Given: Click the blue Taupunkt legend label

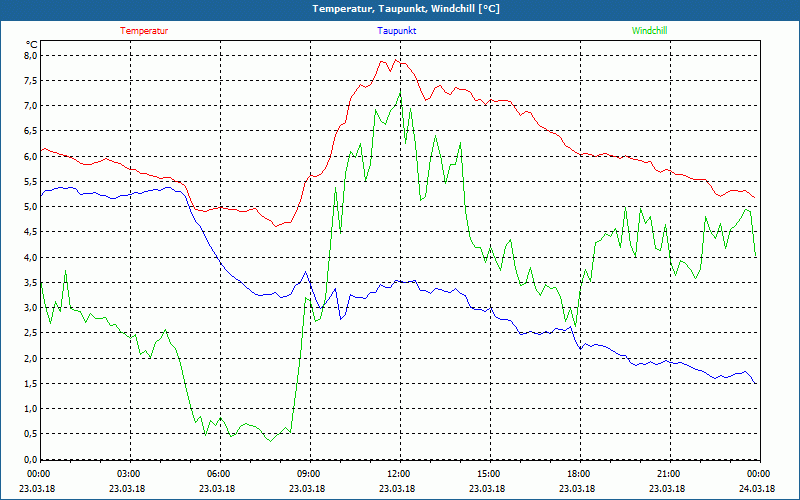Looking at the screenshot, I should [397, 31].
